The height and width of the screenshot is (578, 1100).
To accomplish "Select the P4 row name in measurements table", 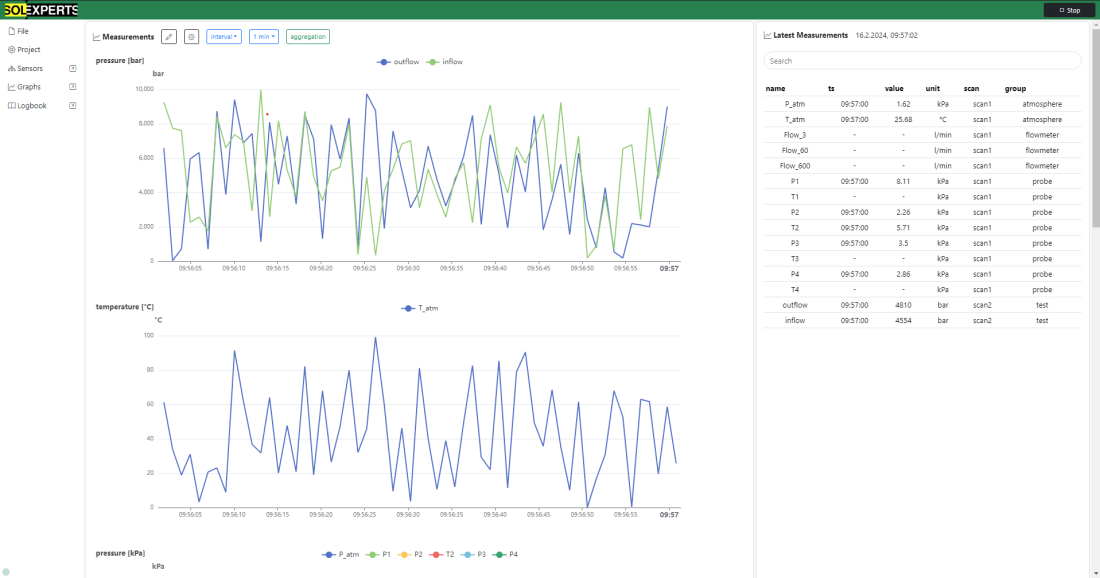I will click(x=795, y=274).
